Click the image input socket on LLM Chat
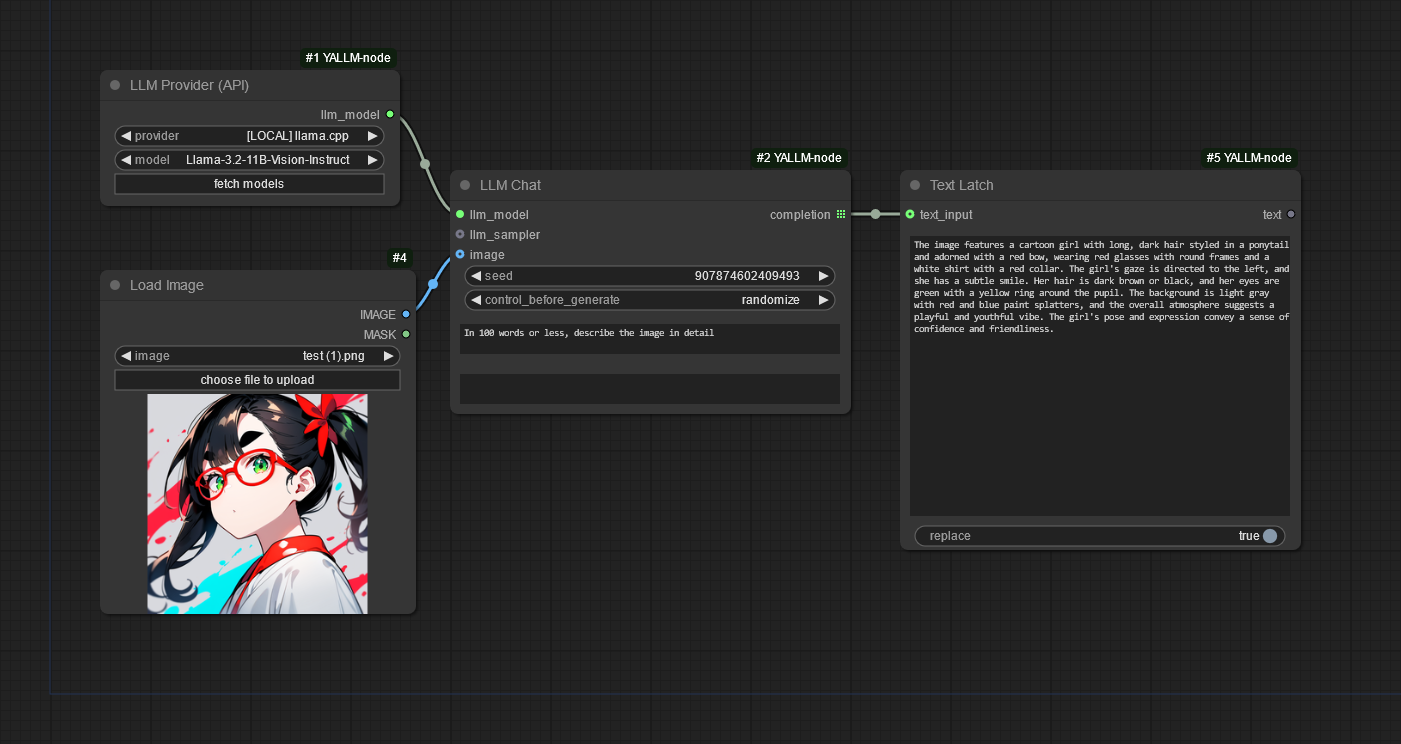 coord(460,254)
